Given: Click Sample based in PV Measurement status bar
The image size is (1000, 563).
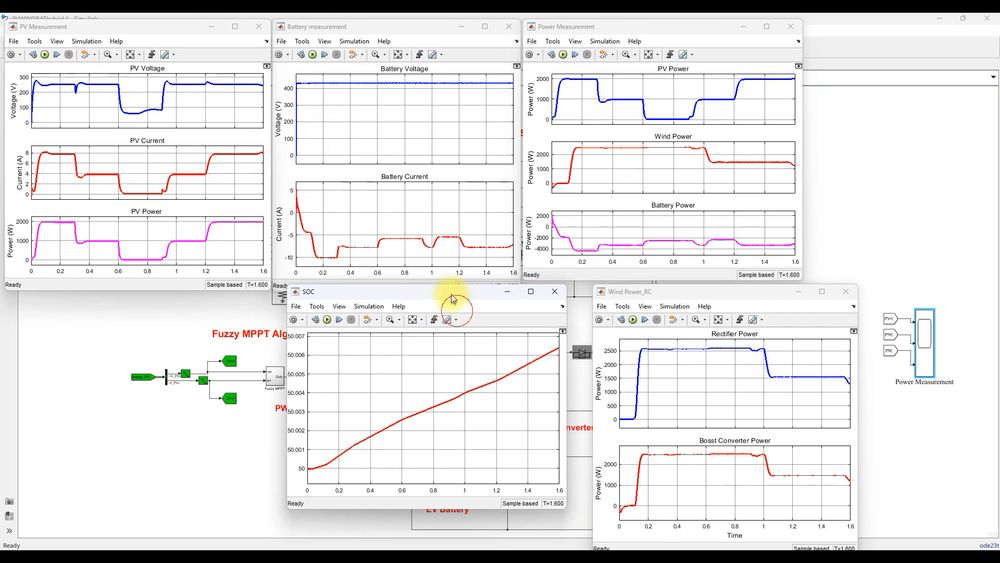Looking at the screenshot, I should pyautogui.click(x=224, y=285).
